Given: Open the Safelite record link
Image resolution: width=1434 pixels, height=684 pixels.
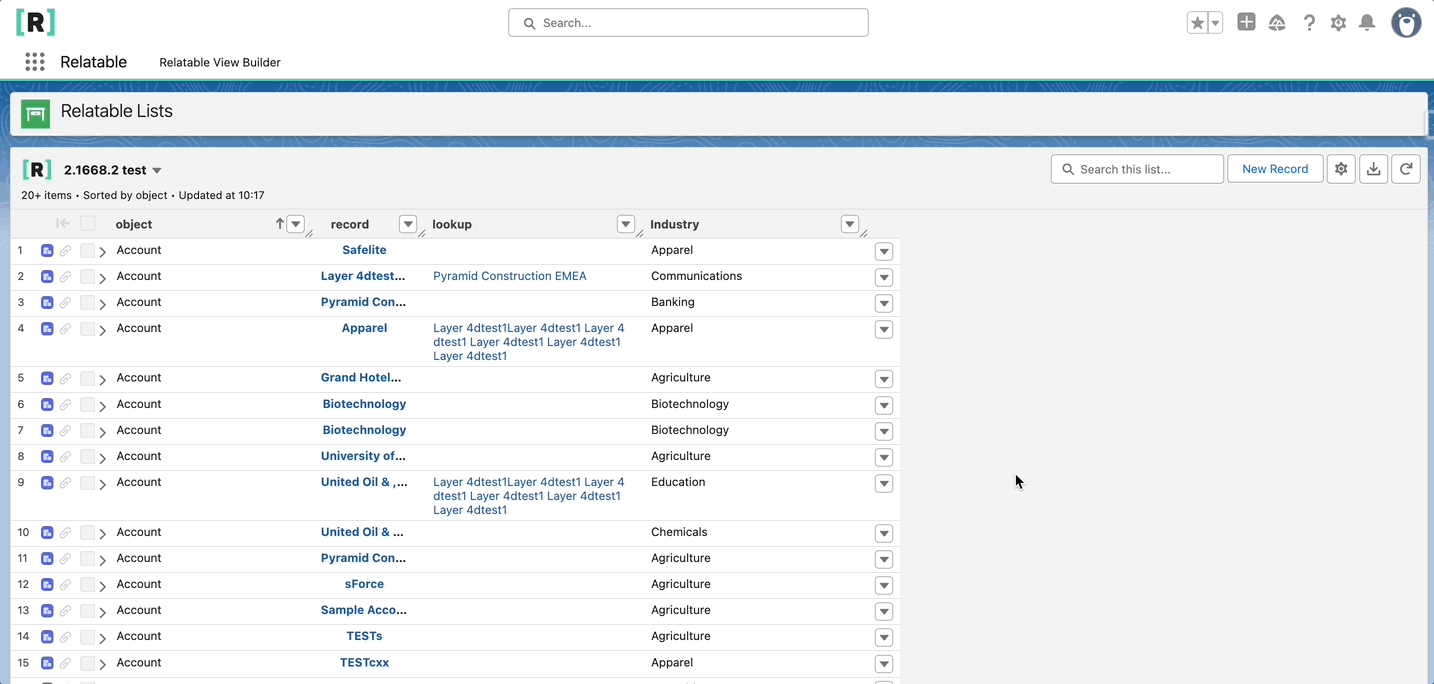Looking at the screenshot, I should (x=364, y=250).
